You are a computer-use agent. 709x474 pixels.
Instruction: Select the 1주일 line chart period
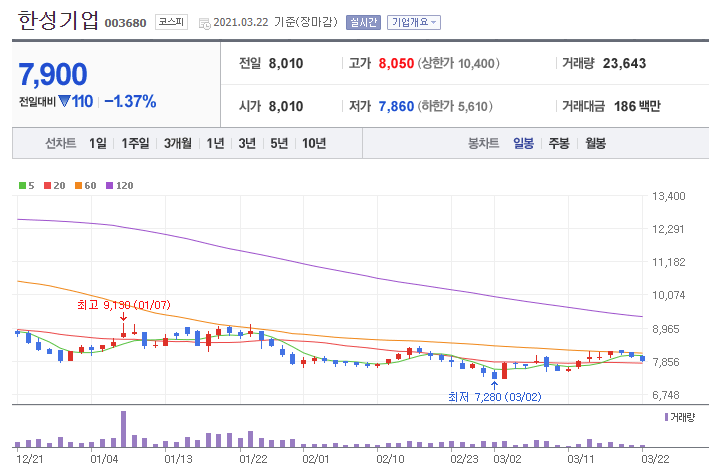135,143
